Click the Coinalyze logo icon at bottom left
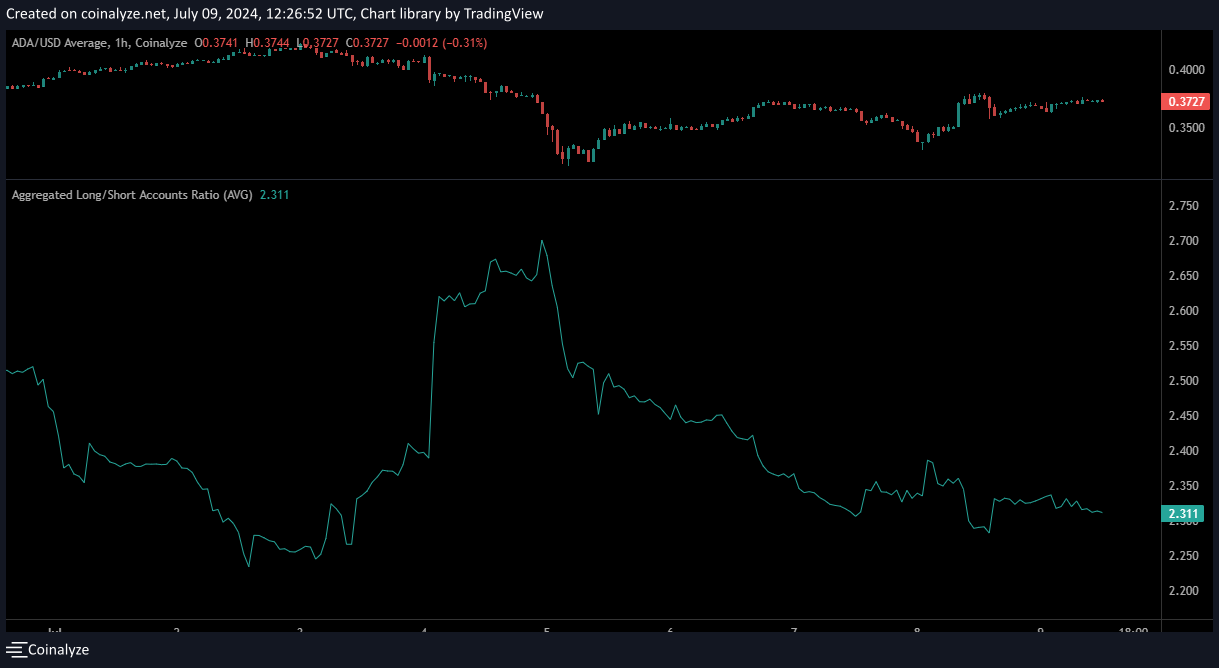1219x668 pixels. [x=16, y=649]
